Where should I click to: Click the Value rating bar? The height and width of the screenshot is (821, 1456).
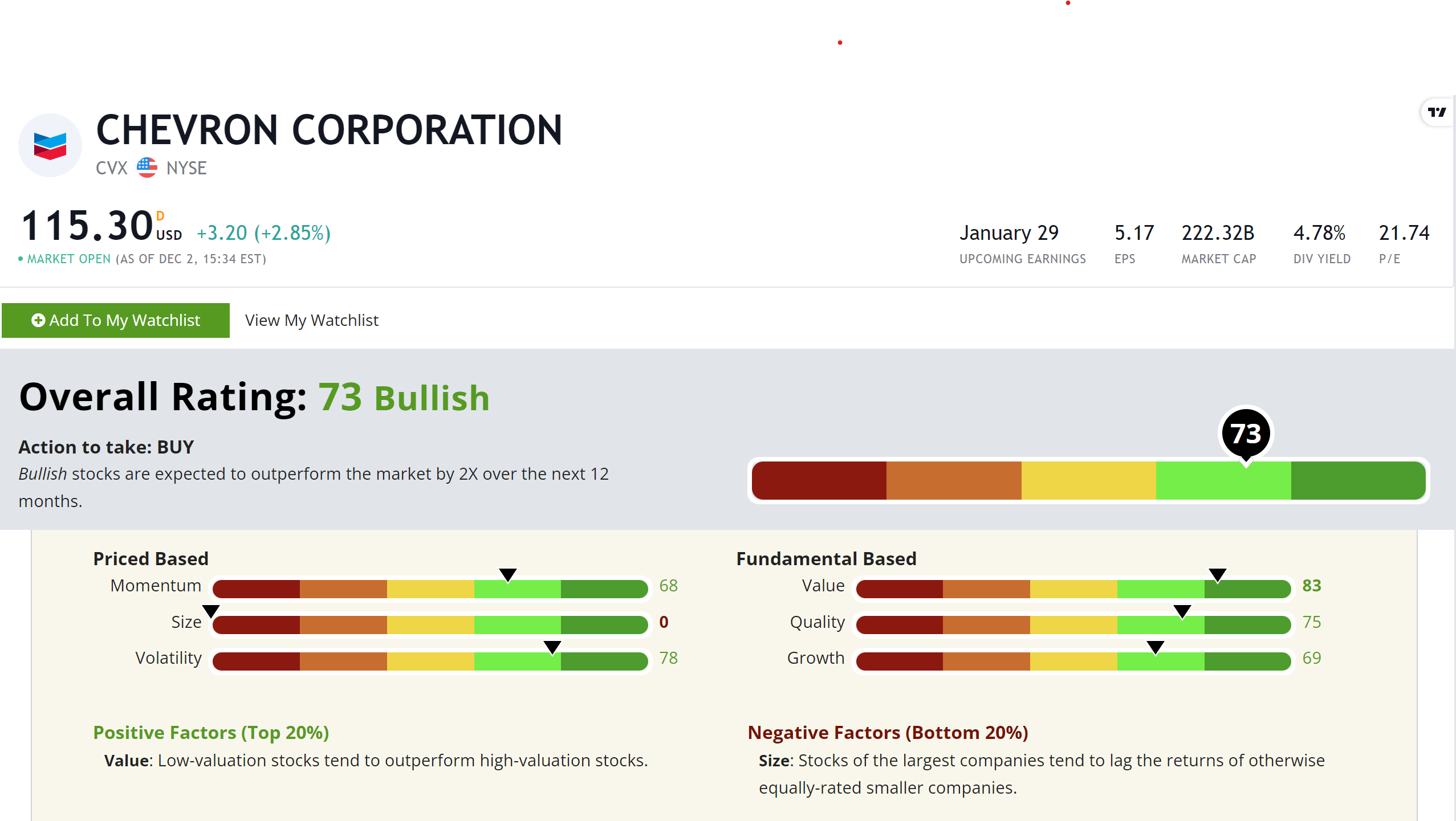pos(1073,589)
